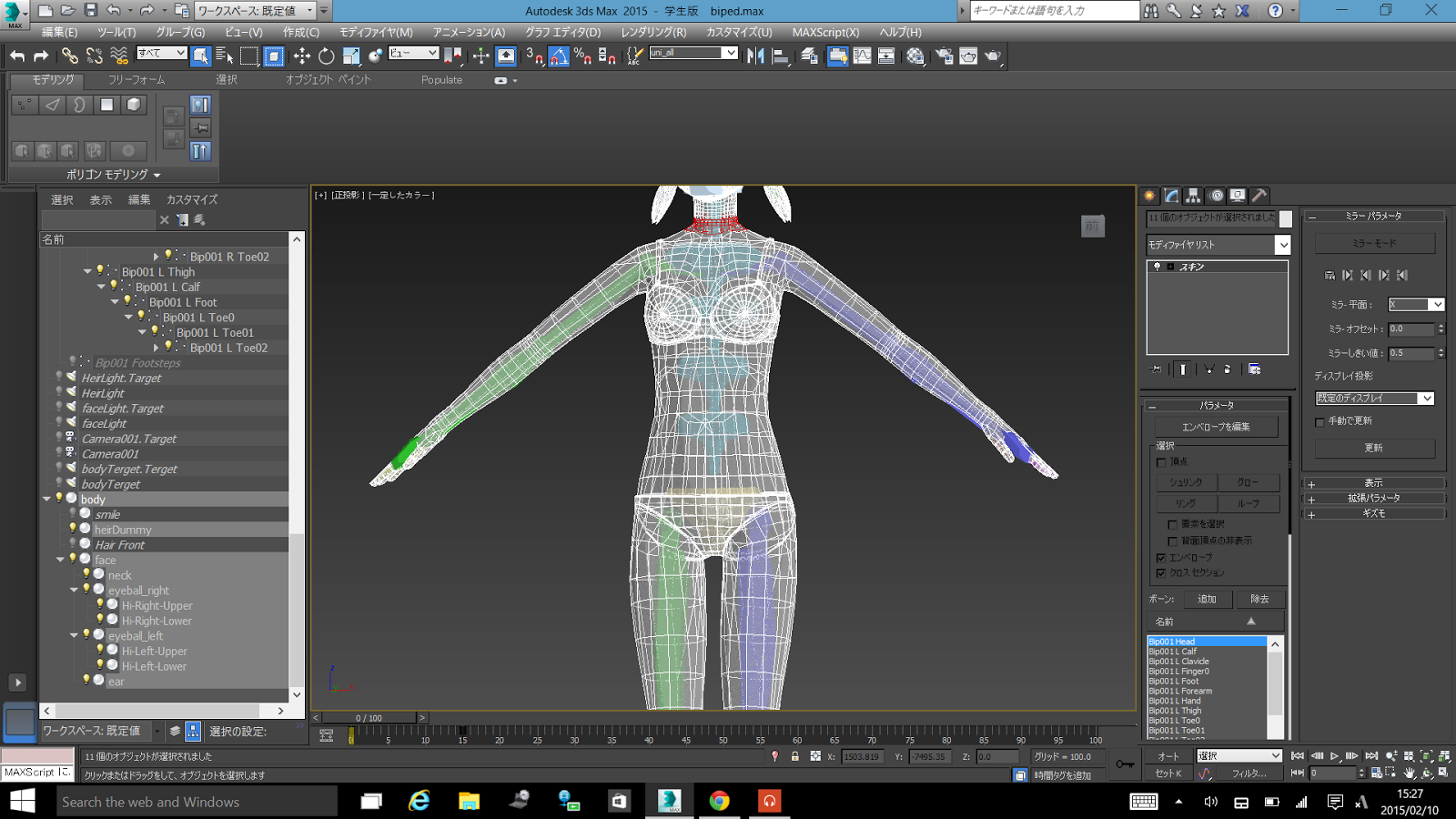Click the 除去 bone button

tap(1259, 599)
